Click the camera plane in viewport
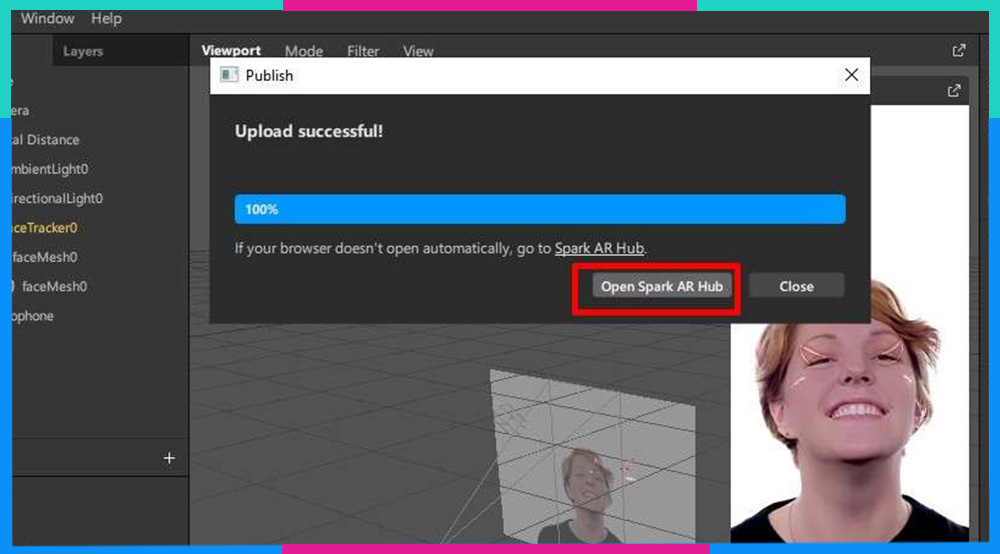 tap(593, 456)
